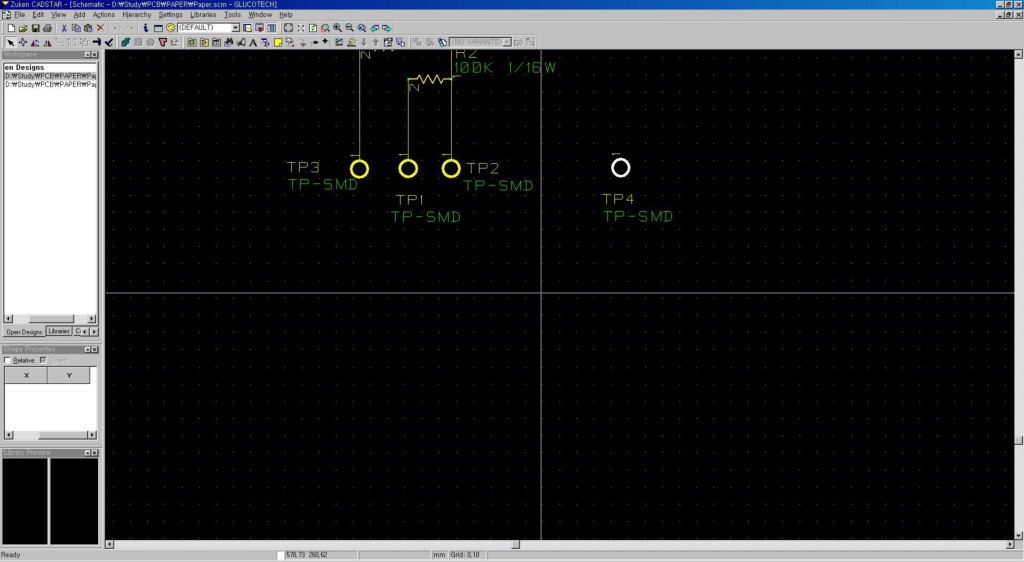The height and width of the screenshot is (562, 1024).
Task: Switch to the Libraries workspace tab
Action: coord(59,332)
